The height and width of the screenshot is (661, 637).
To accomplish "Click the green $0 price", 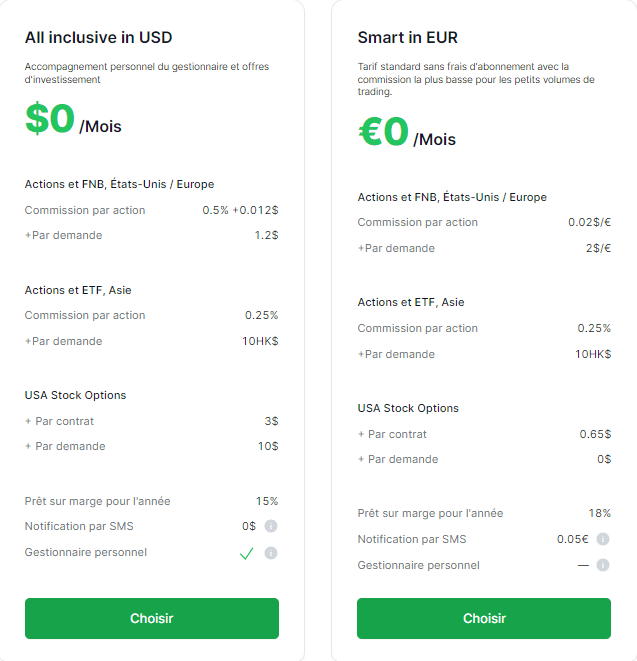I will [50, 119].
